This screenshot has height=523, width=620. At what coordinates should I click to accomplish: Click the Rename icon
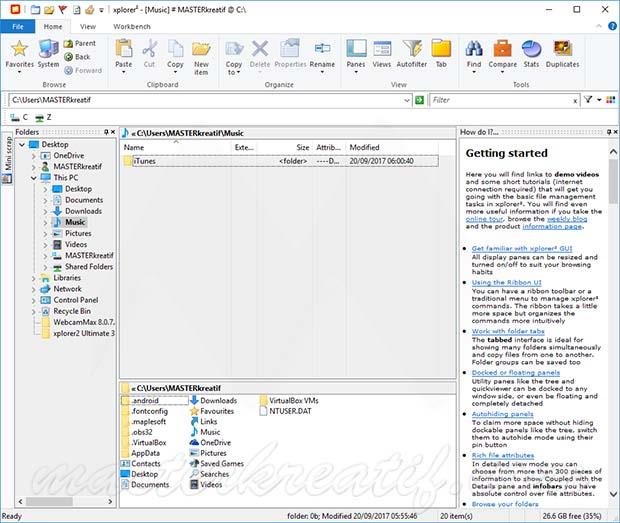[x=322, y=49]
